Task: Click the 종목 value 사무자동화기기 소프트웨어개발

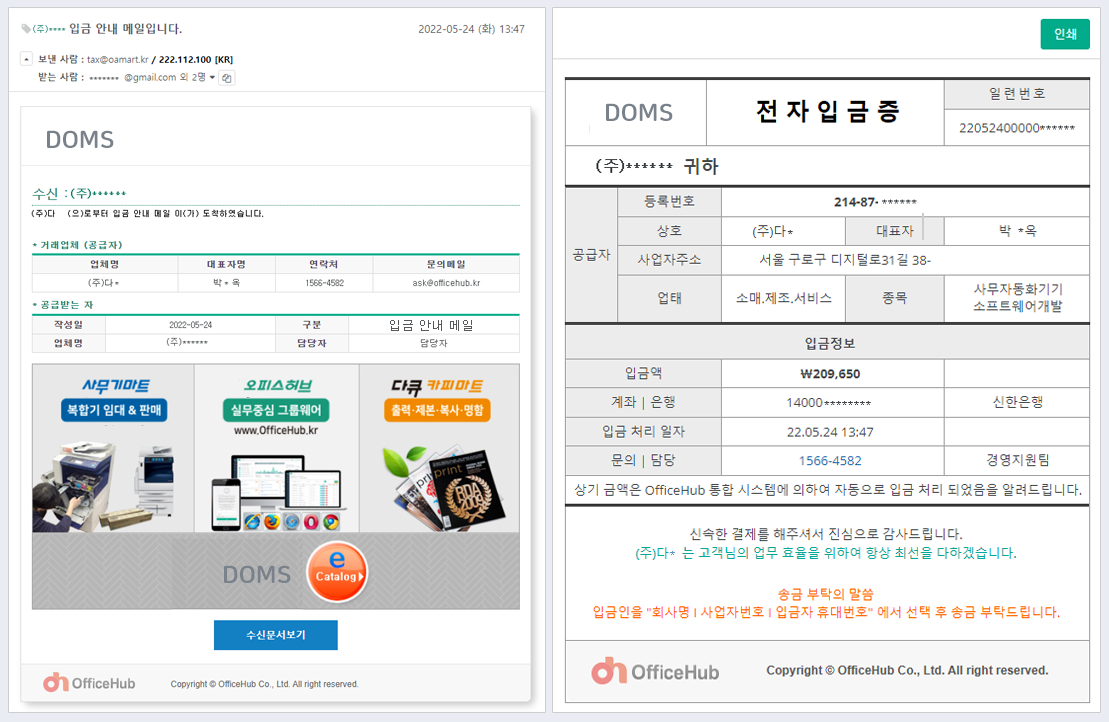Action: point(1017,298)
